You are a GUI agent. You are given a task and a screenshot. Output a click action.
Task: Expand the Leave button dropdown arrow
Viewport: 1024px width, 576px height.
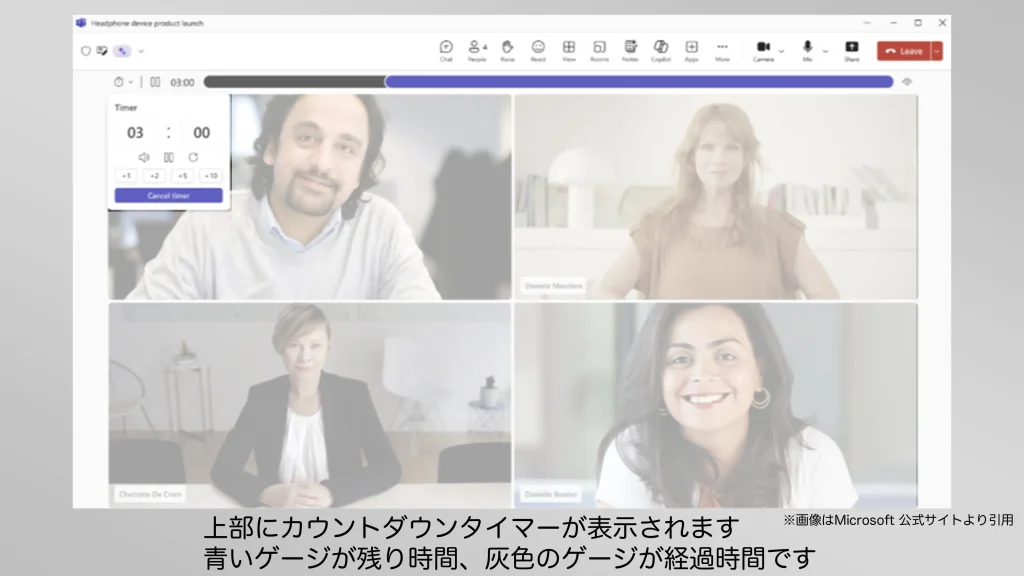click(x=937, y=51)
